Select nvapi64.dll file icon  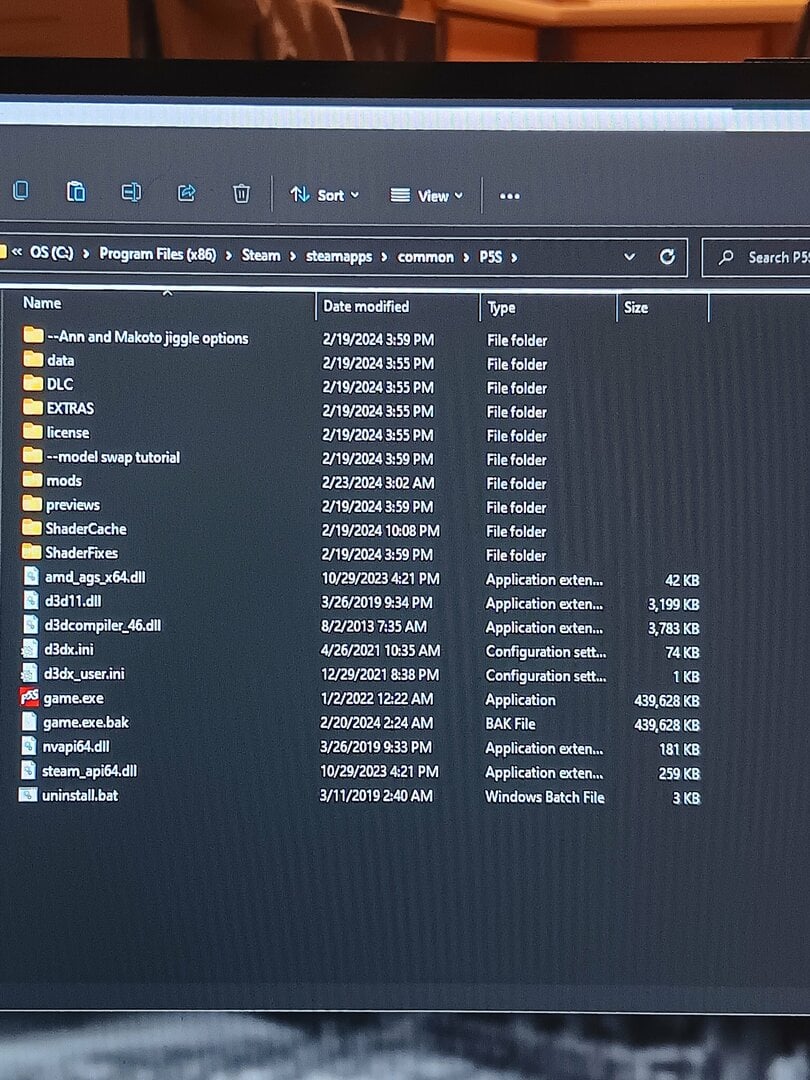tap(29, 746)
